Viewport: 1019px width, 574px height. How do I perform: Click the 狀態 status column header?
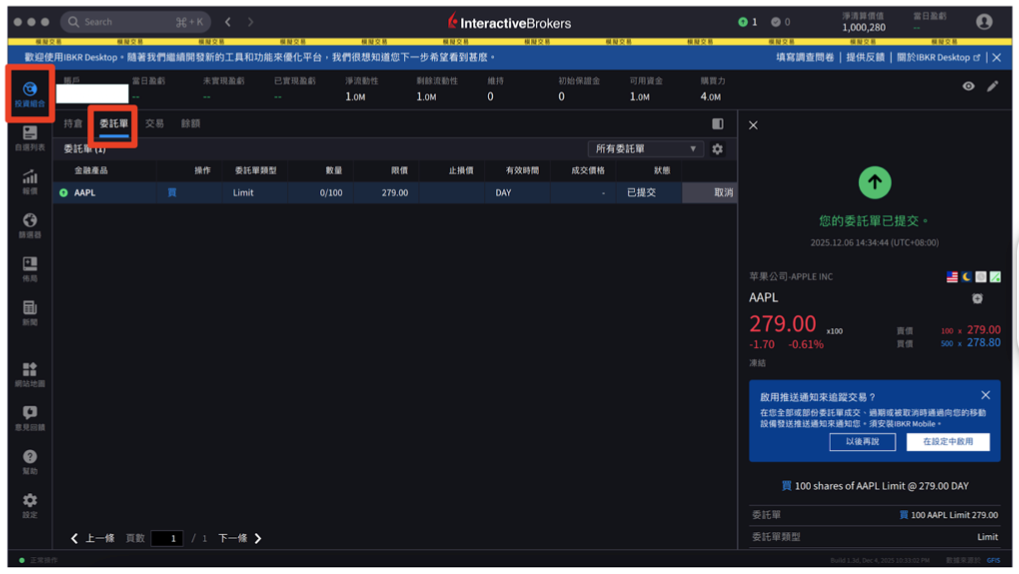coord(662,170)
